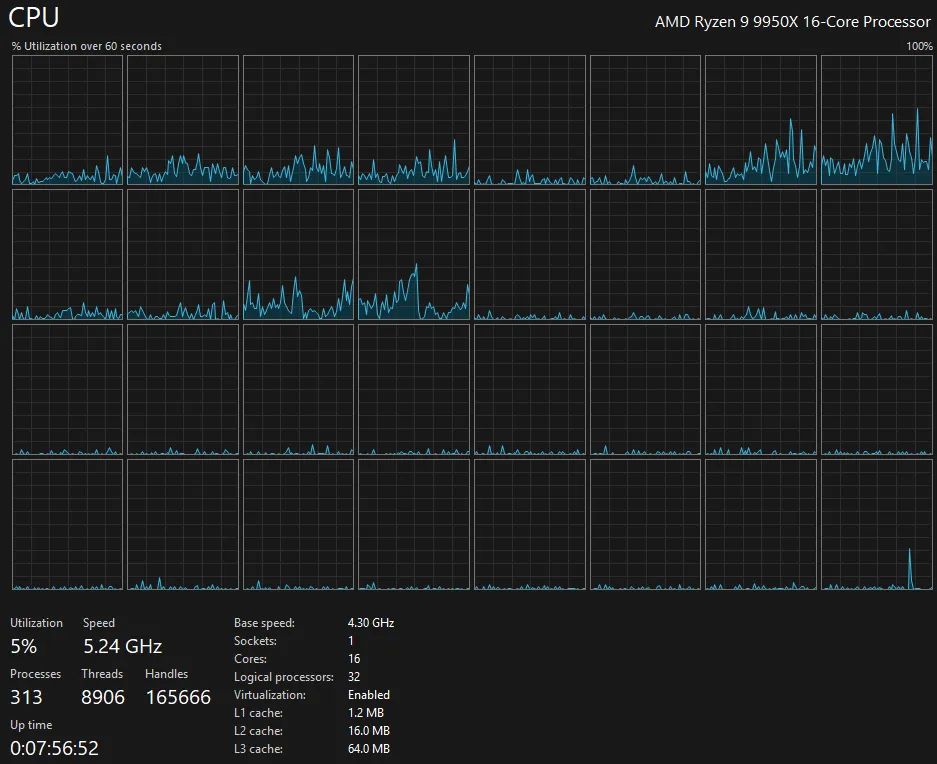Click the third graph in the second row

click(x=298, y=255)
